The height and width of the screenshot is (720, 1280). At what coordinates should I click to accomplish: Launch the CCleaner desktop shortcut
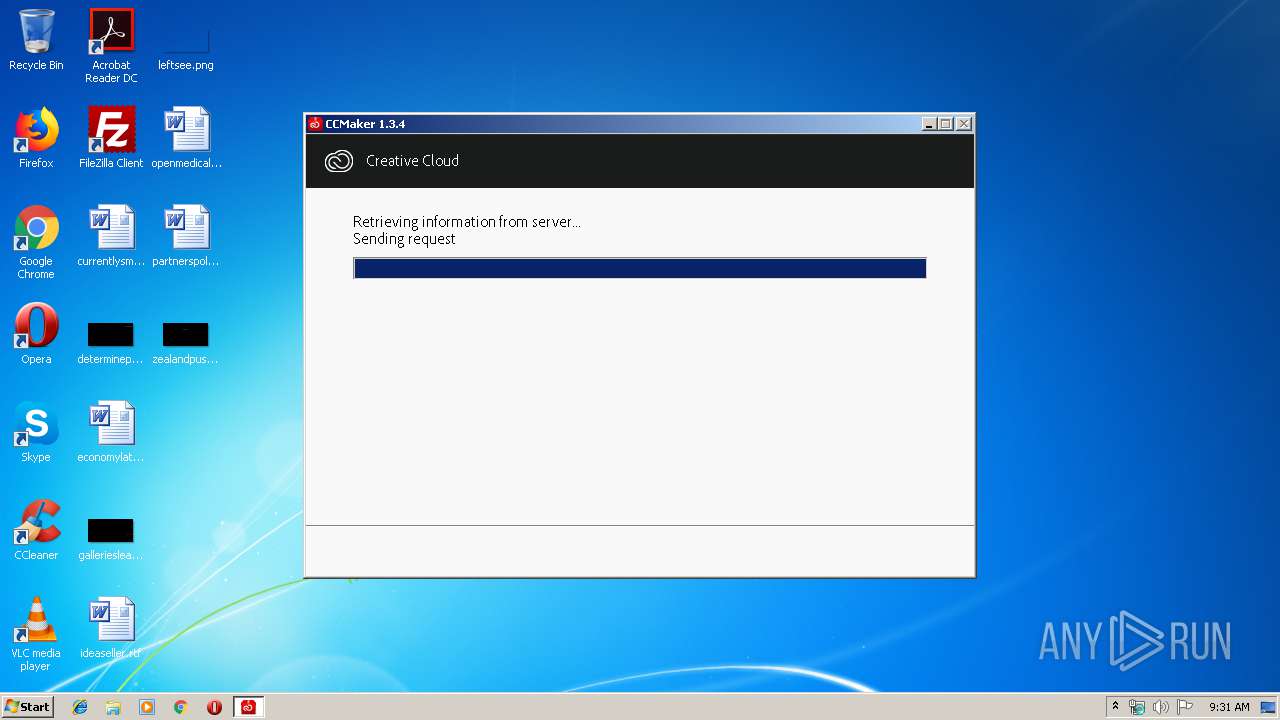click(36, 530)
